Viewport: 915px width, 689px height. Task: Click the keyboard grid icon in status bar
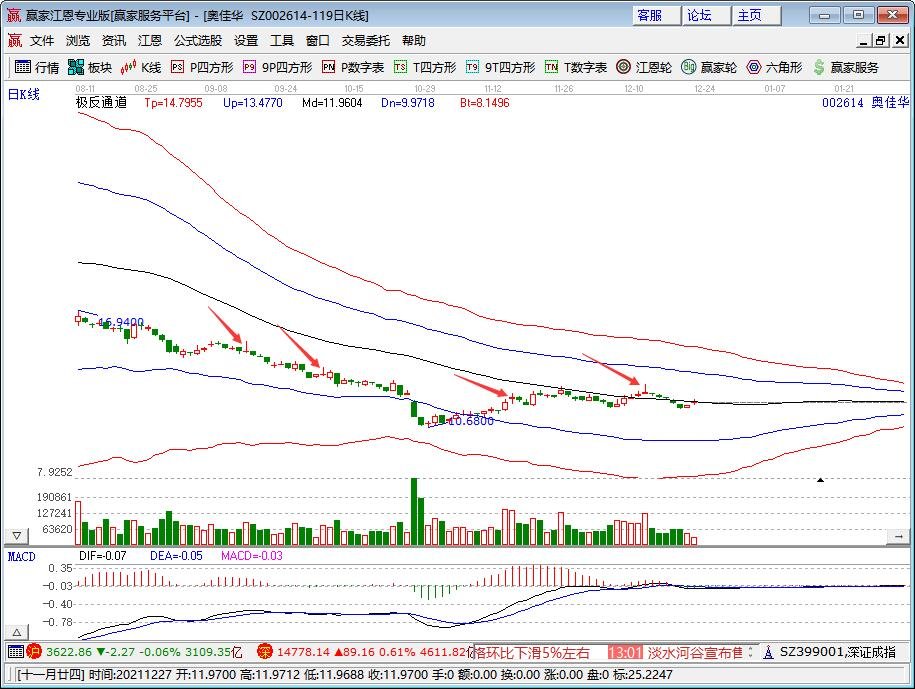16,651
